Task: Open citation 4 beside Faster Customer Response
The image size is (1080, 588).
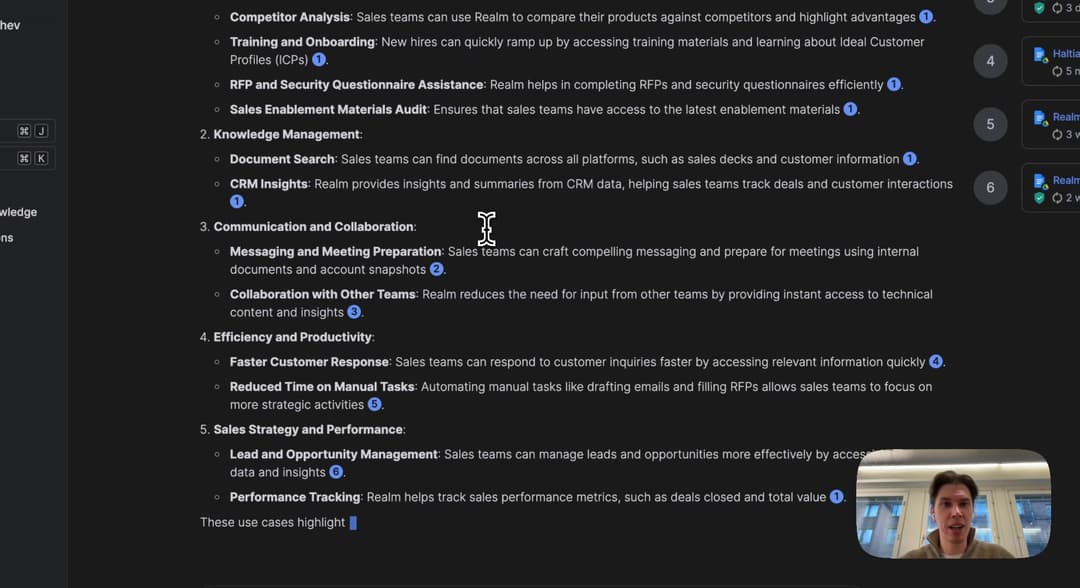Action: tap(936, 362)
